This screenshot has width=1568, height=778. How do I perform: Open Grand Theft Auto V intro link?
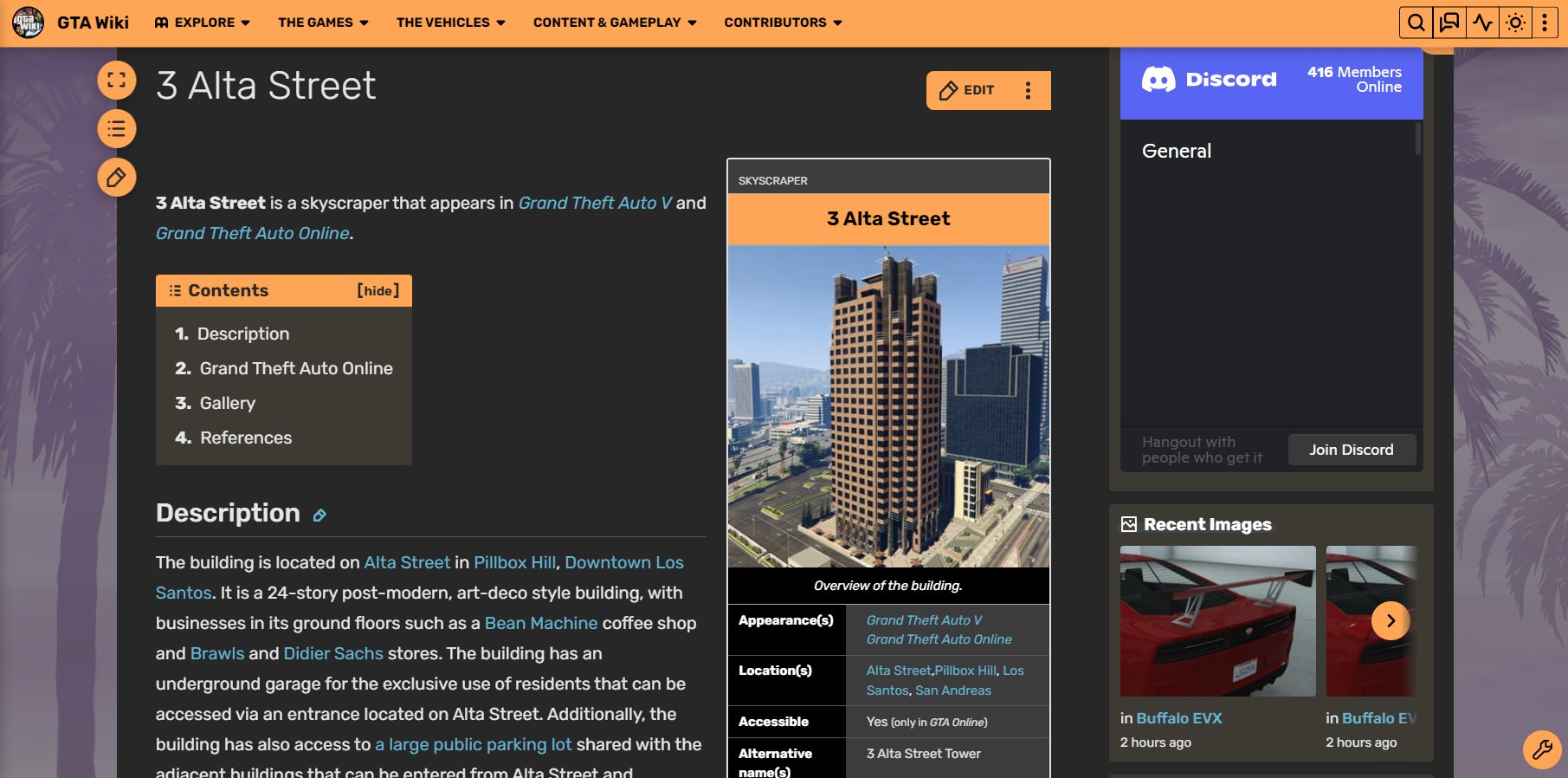tap(595, 203)
